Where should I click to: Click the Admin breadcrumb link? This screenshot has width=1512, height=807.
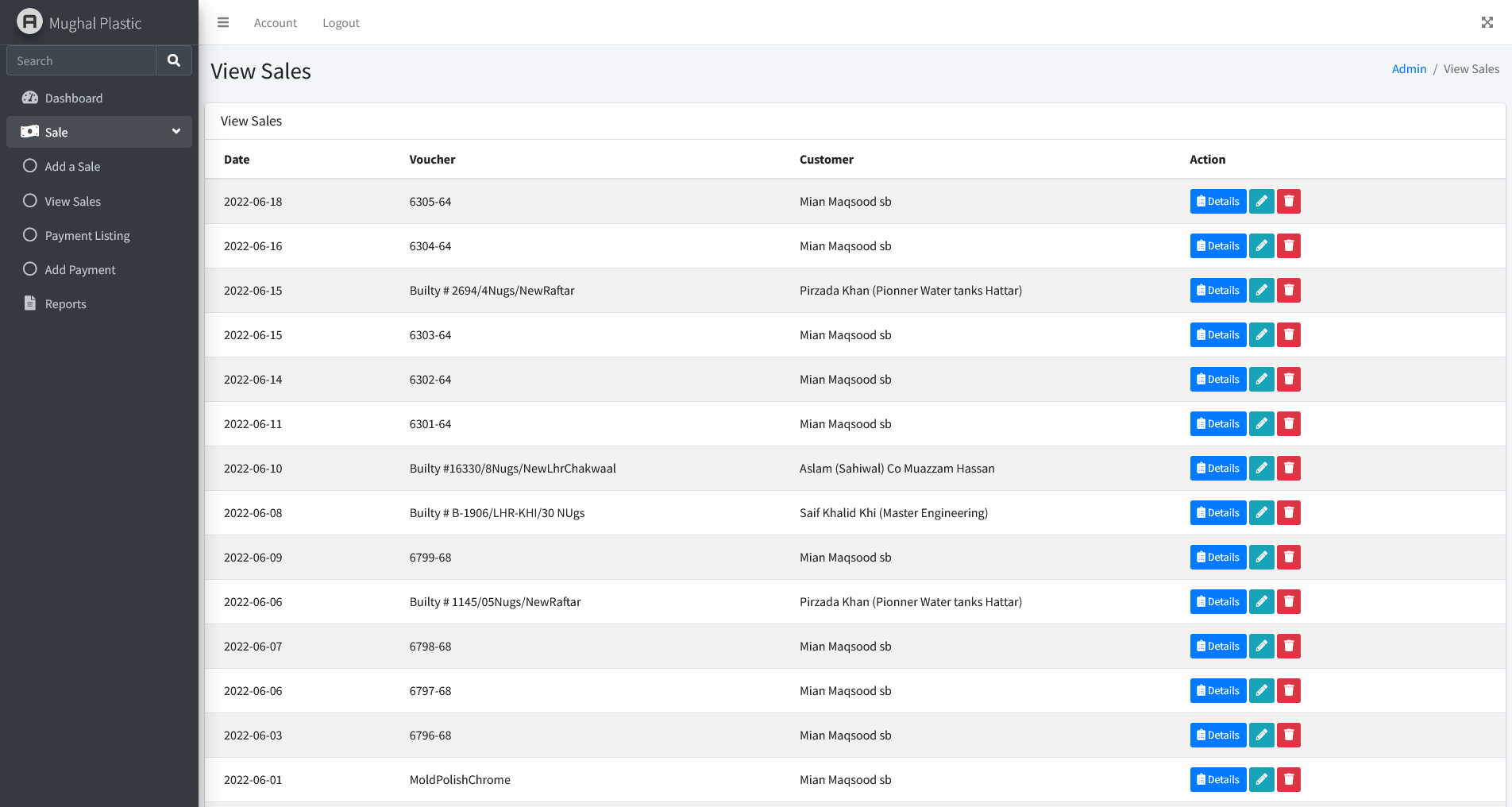pos(1409,69)
